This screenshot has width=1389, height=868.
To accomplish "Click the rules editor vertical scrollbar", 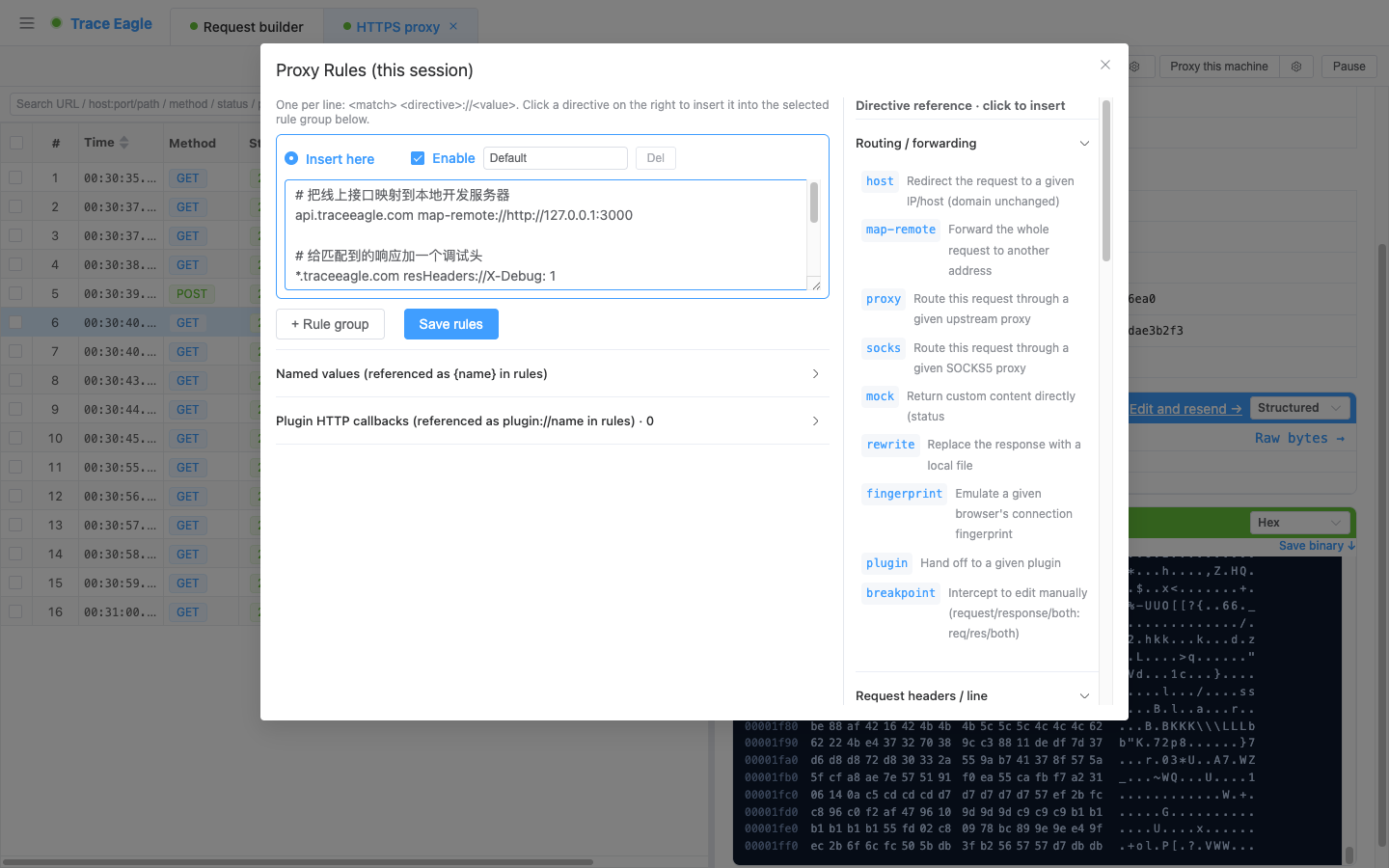I will [x=814, y=203].
